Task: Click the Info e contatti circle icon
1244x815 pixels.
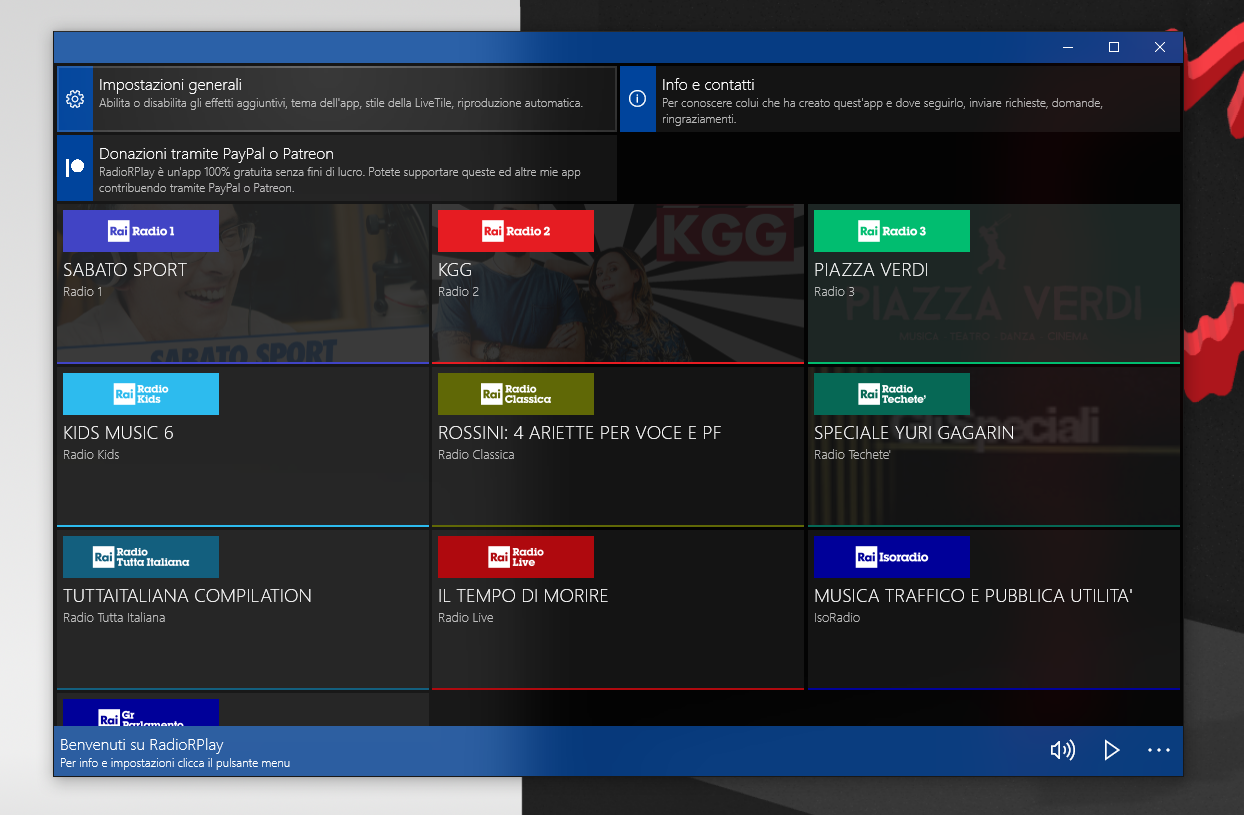Action: coord(638,99)
